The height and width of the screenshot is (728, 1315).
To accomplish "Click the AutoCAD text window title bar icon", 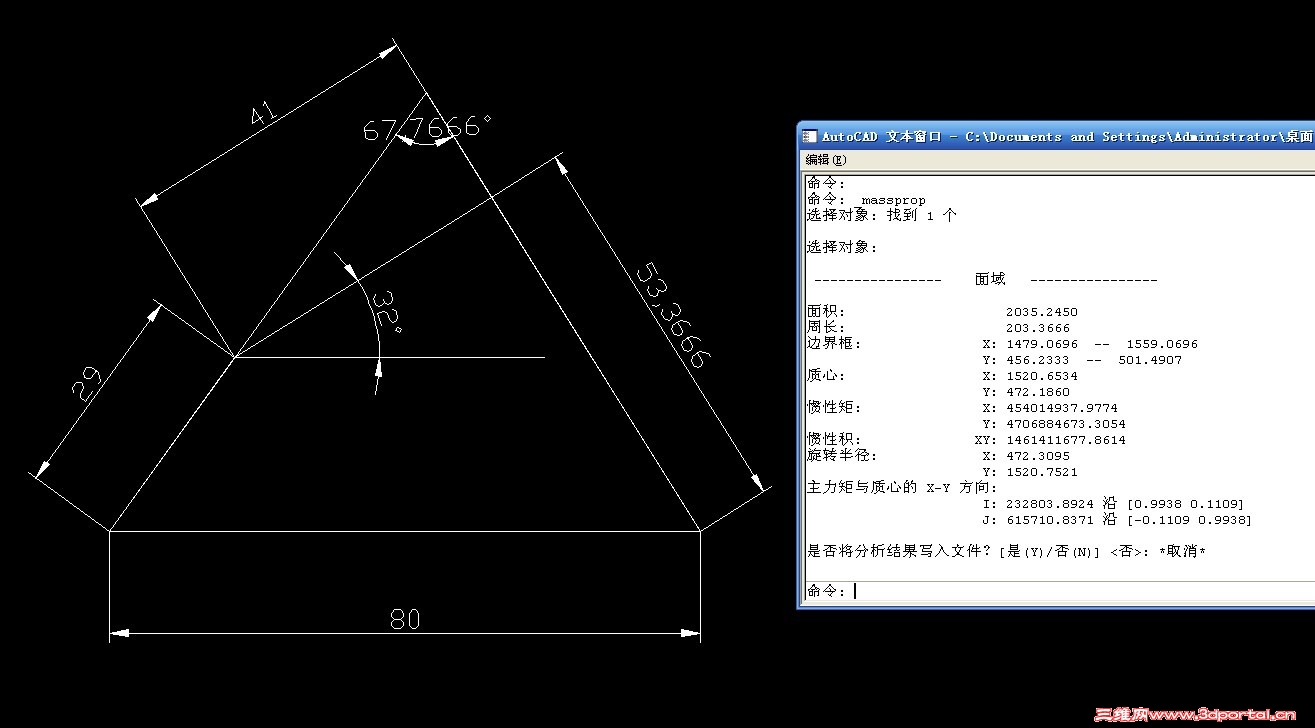I will [x=811, y=137].
